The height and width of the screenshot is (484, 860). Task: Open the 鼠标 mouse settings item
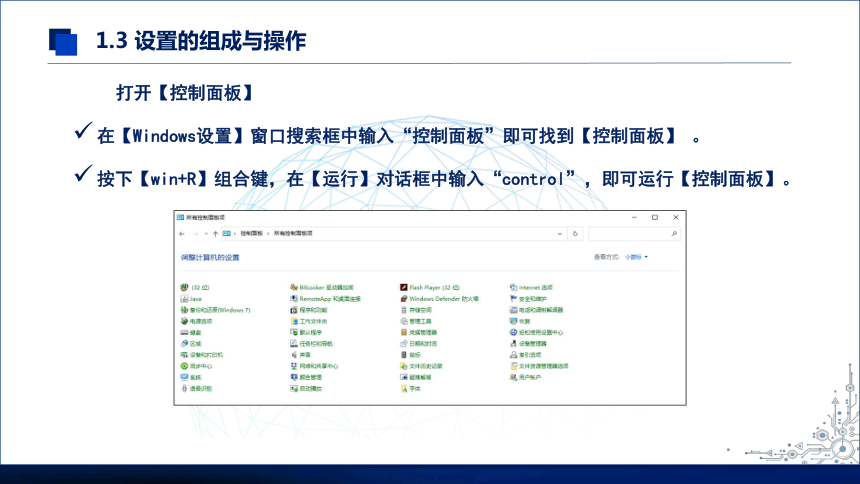pyautogui.click(x=410, y=355)
